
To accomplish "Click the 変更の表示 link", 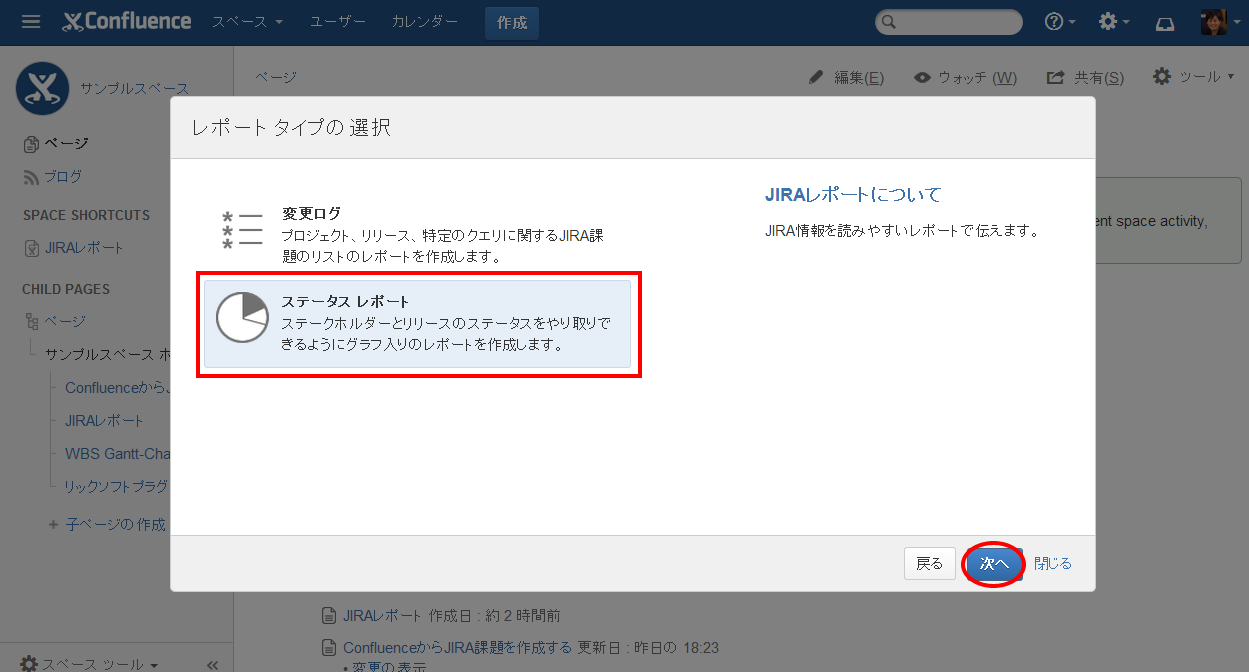I will click(389, 667).
